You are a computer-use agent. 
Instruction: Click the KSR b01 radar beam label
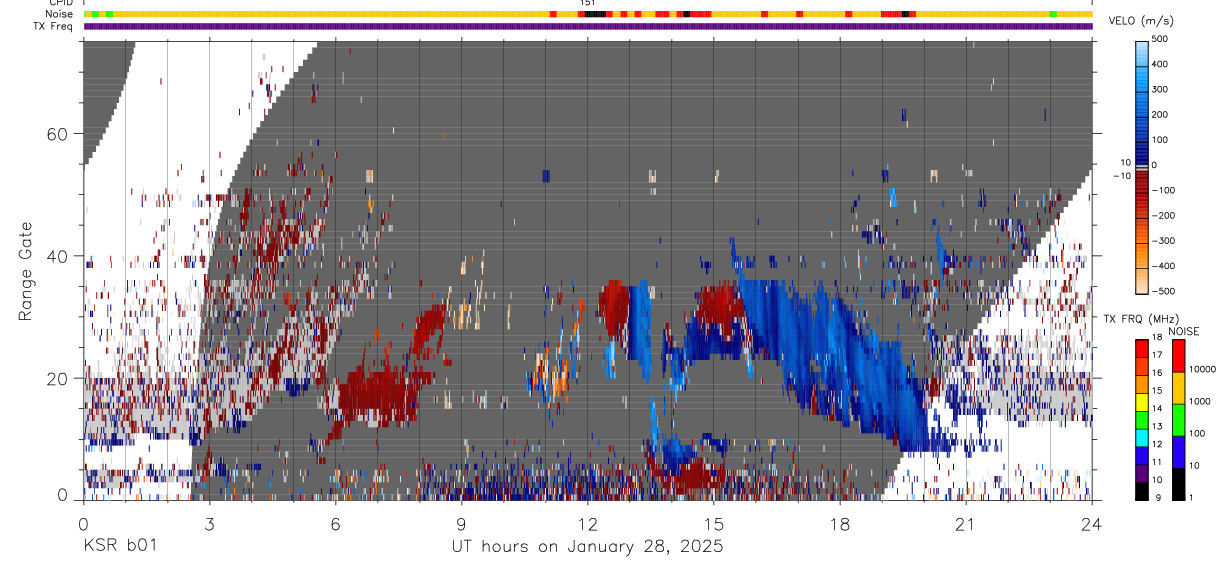pyautogui.click(x=120, y=547)
